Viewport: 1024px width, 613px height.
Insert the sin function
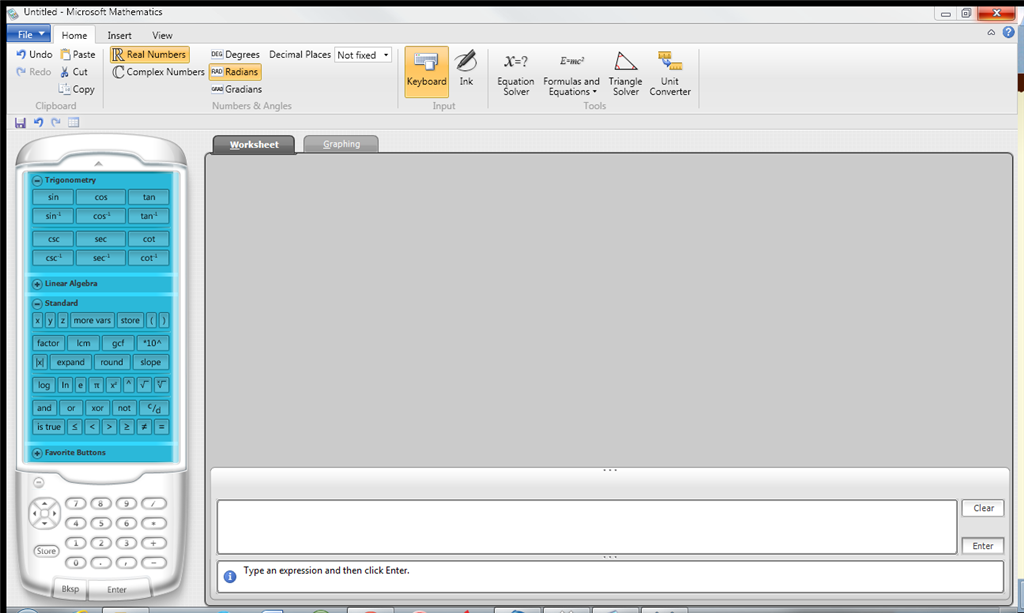click(53, 197)
